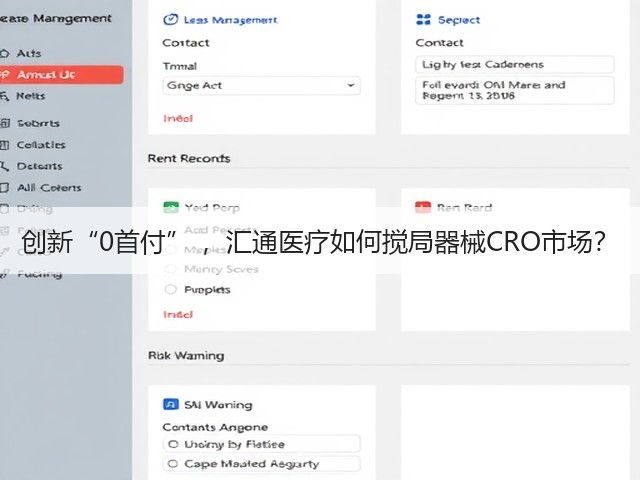Click the Lig by test Cadernens field
The height and width of the screenshot is (480, 640).
pos(515,64)
